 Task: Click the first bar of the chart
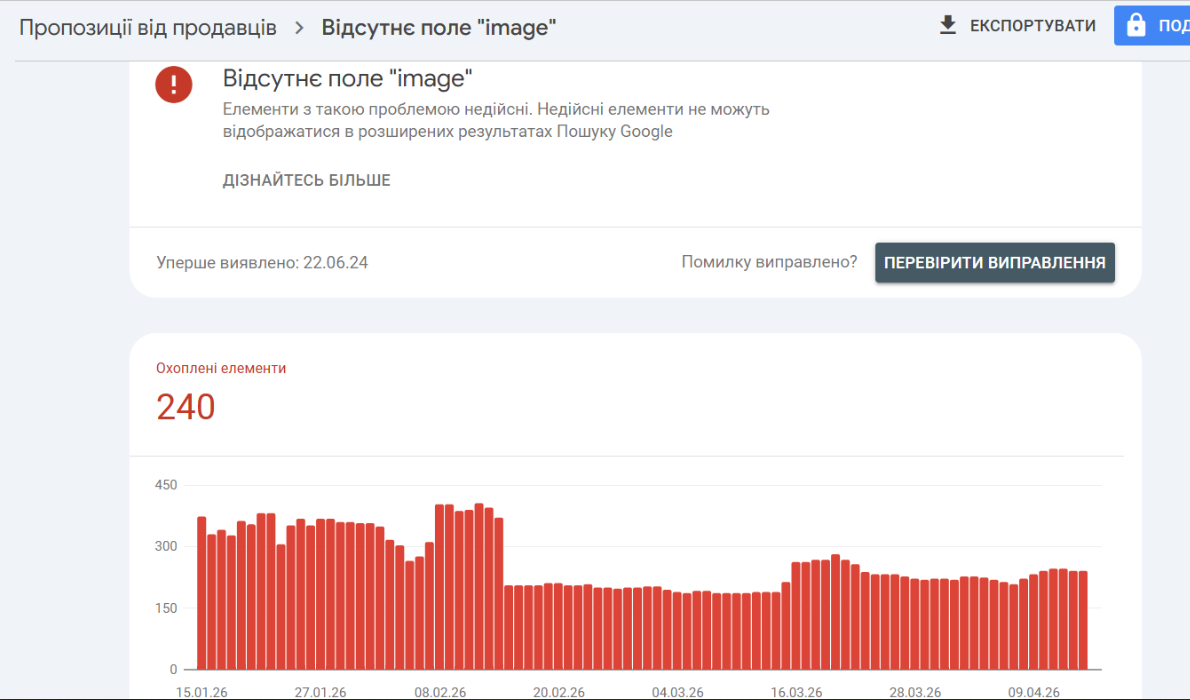tap(202, 593)
